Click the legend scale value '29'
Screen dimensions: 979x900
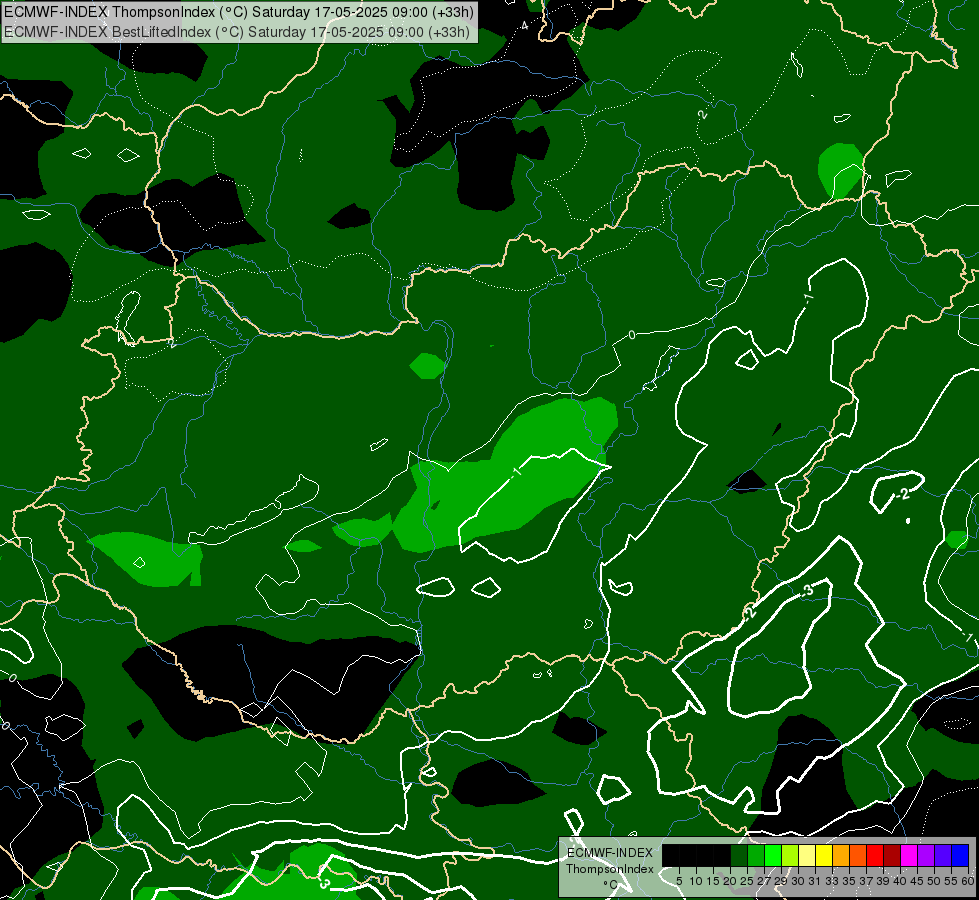[781, 881]
